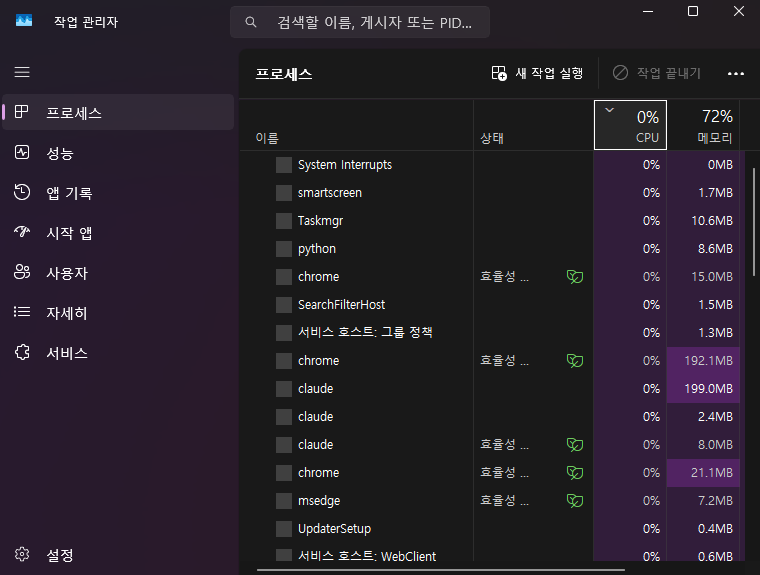The width and height of the screenshot is (760, 575).
Task: Click efficiency leaf icon on chrome 192.1MB row
Action: click(575, 361)
